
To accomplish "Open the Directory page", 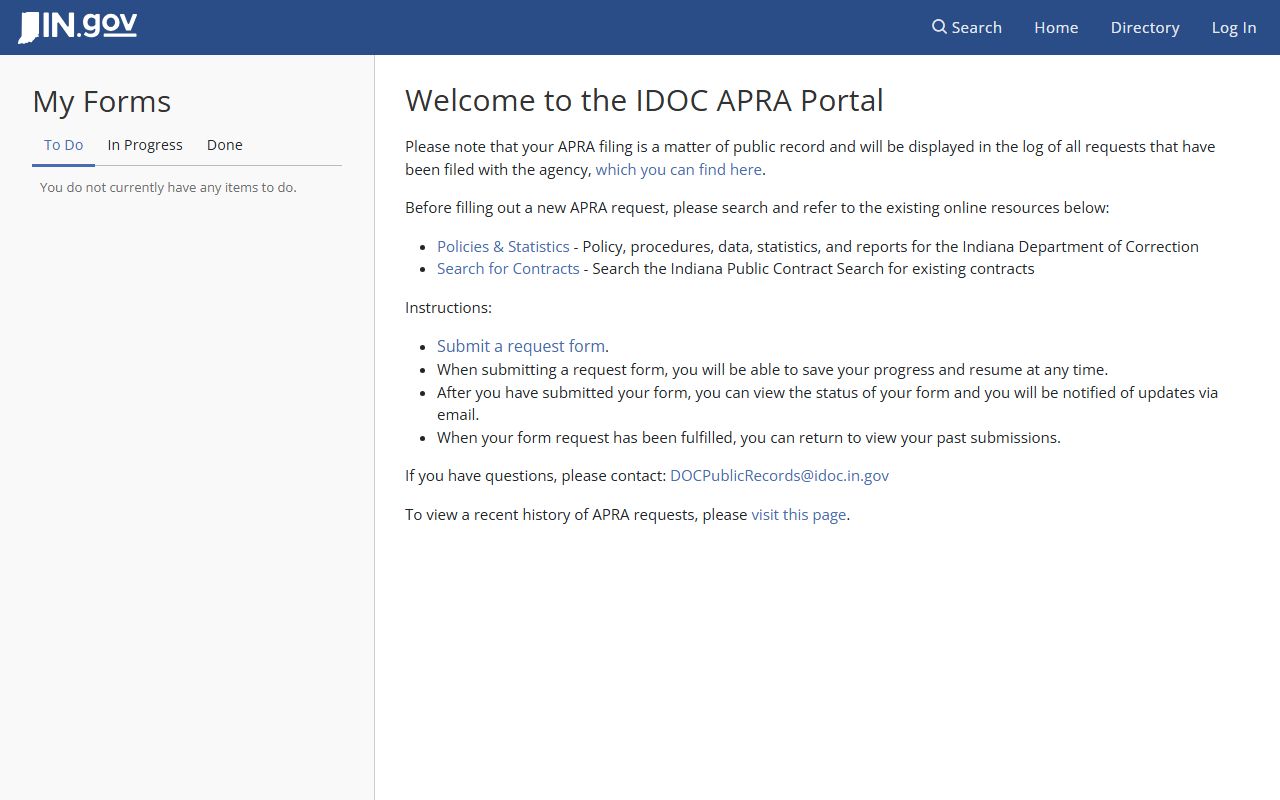I will [1145, 27].
